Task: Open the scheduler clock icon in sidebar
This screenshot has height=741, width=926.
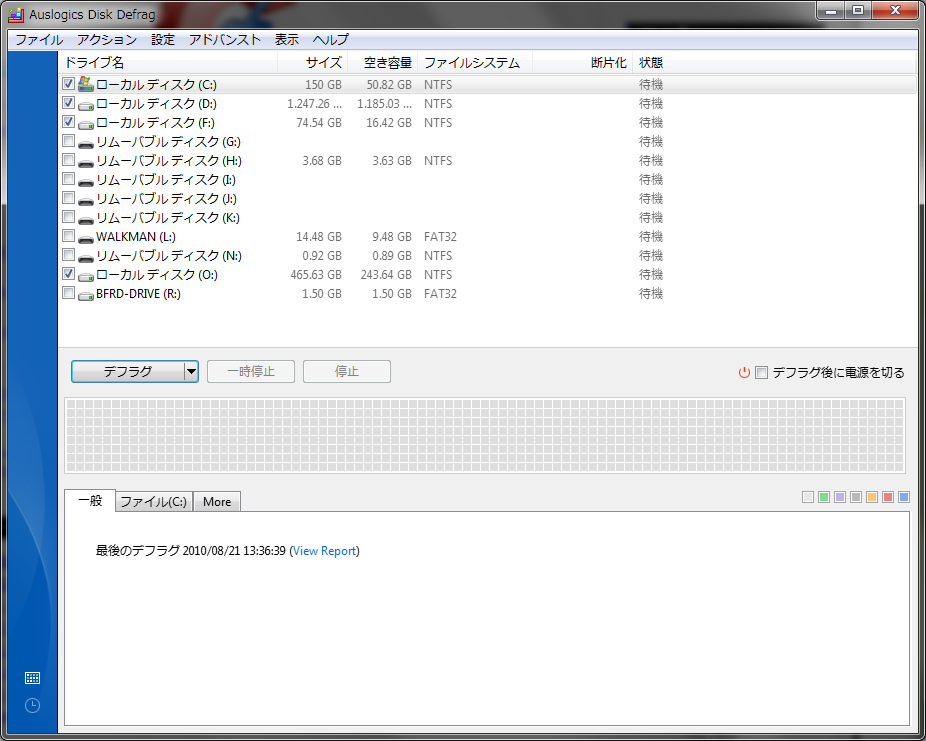Action: pos(32,705)
